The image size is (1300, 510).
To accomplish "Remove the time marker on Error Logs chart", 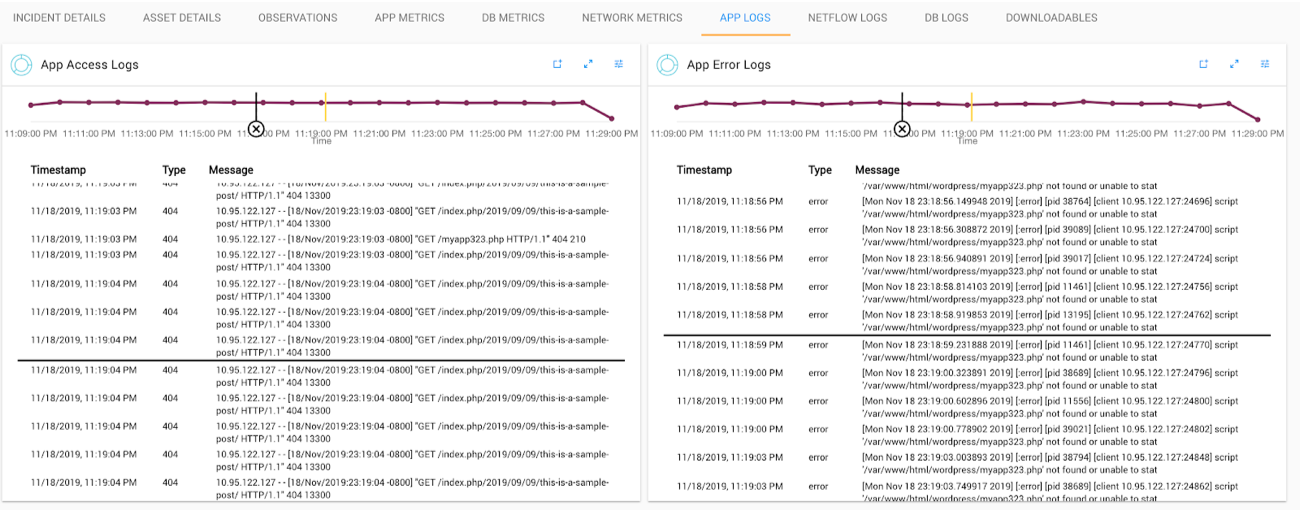I will pos(902,129).
